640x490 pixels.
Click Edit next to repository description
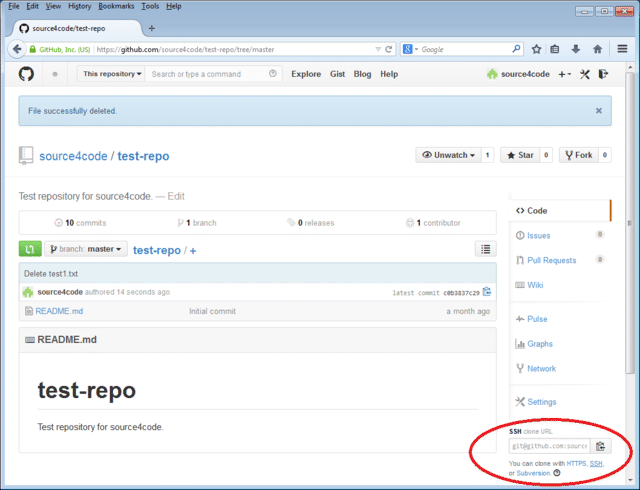tap(176, 196)
